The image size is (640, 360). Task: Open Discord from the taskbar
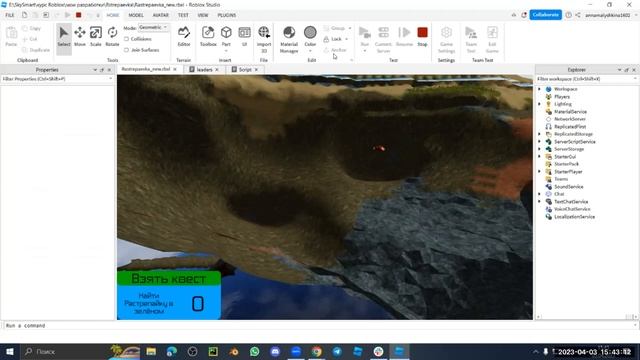pos(275,351)
